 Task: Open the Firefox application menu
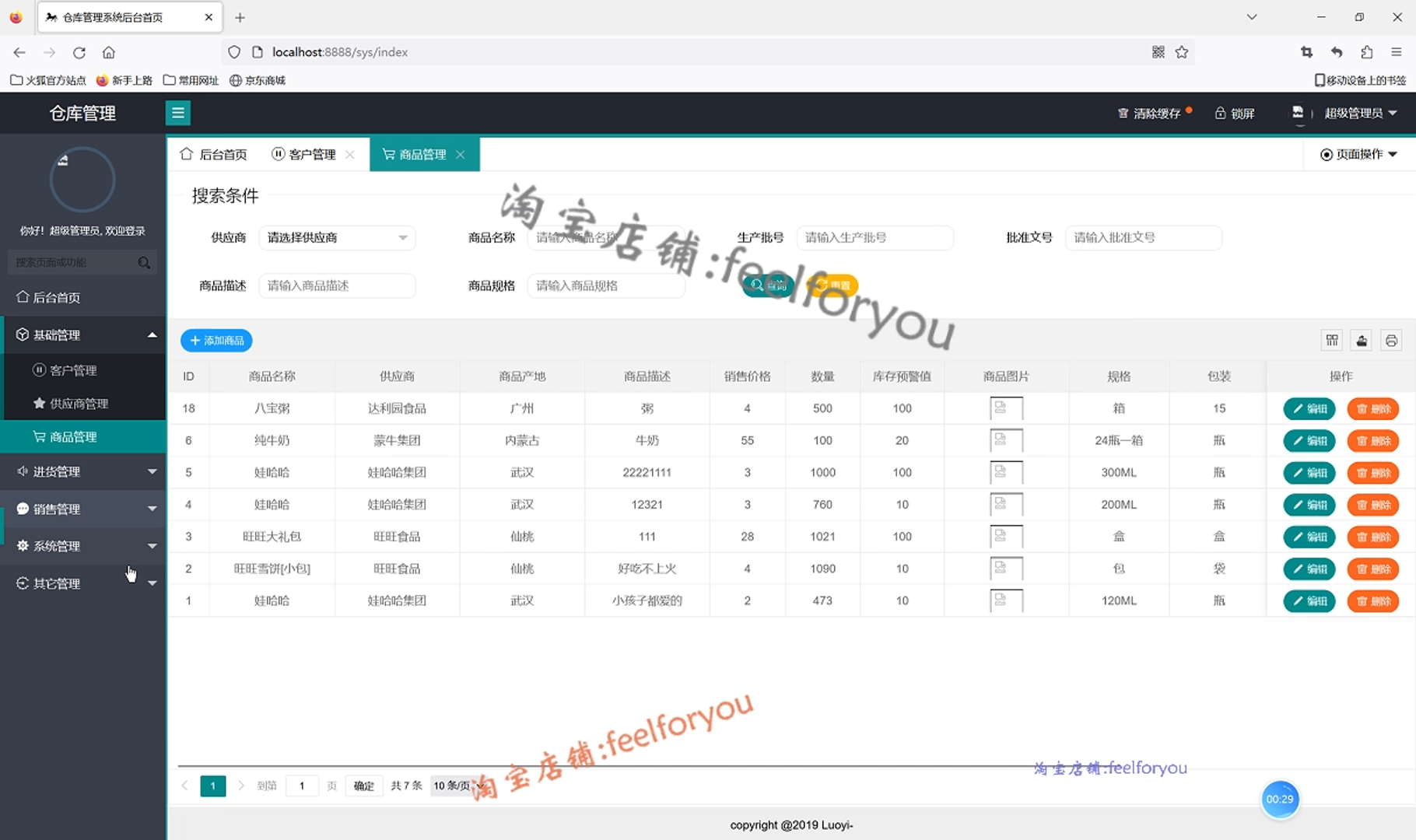pyautogui.click(x=1397, y=52)
